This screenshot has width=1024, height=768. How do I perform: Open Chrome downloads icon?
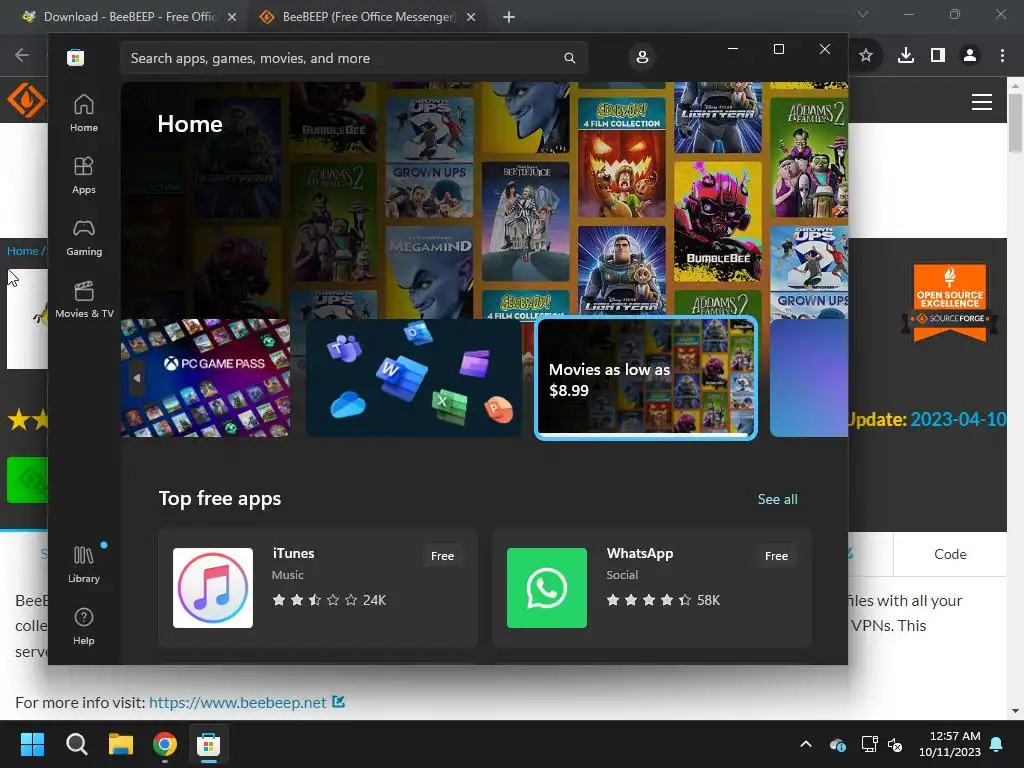click(906, 56)
